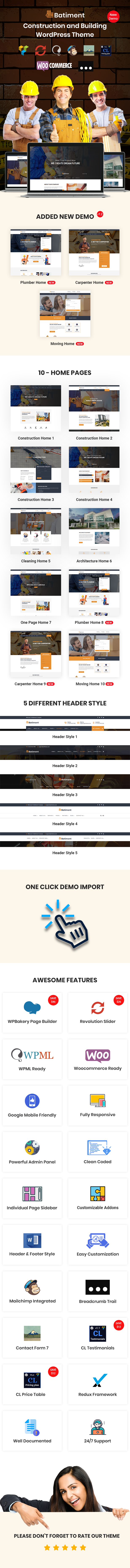The image size is (130, 1568).
Task: Open the Construction Home 3 preview
Action: click(35, 470)
